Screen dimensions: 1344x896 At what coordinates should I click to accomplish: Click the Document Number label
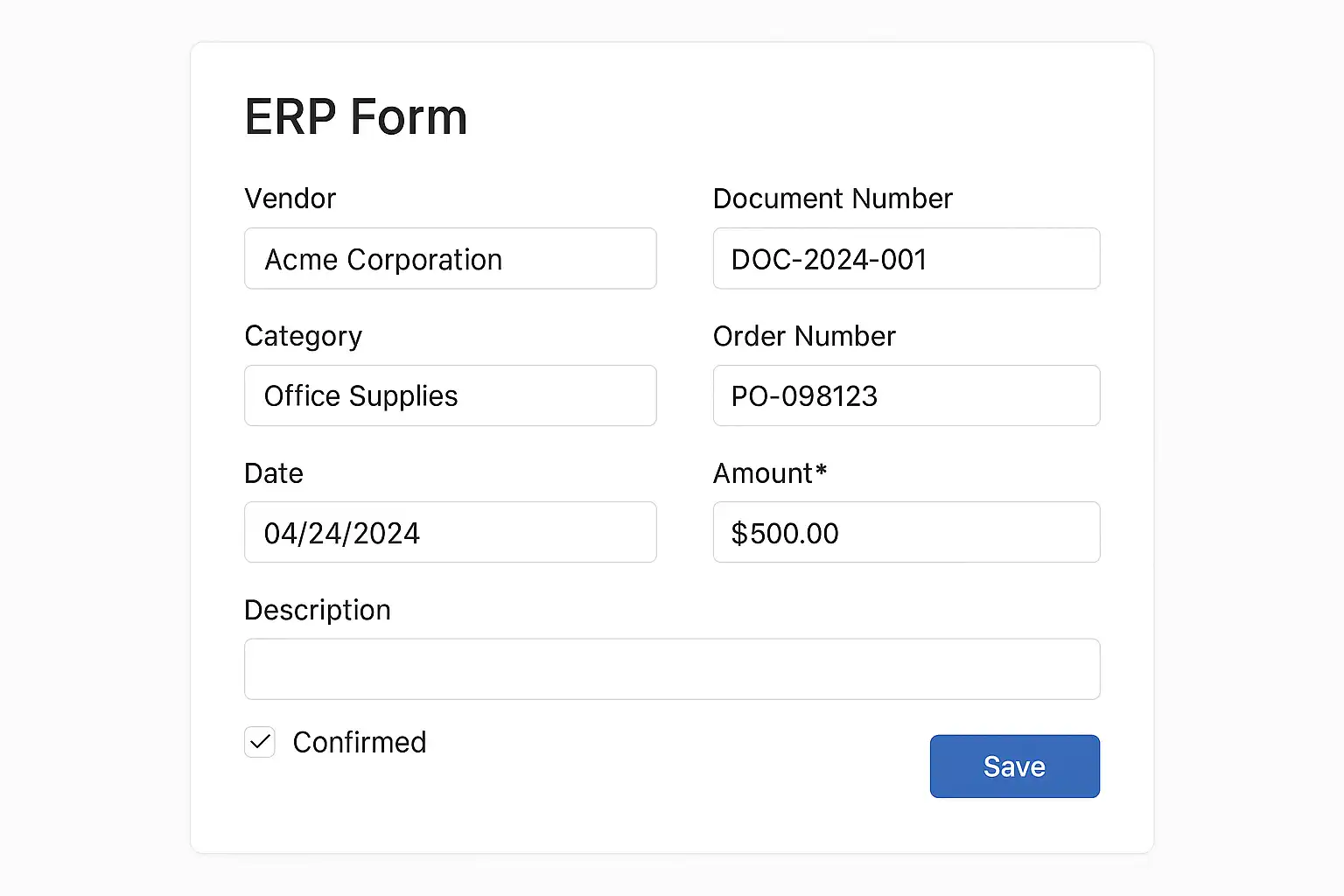pos(832,199)
